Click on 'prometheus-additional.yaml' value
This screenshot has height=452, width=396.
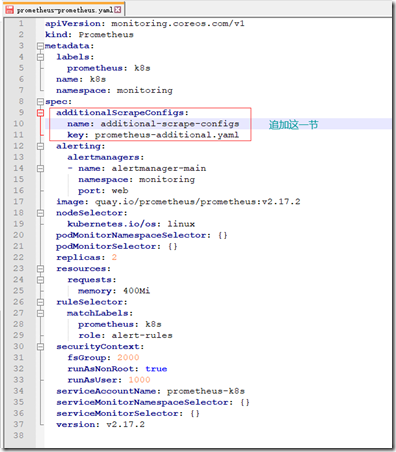tap(167, 135)
